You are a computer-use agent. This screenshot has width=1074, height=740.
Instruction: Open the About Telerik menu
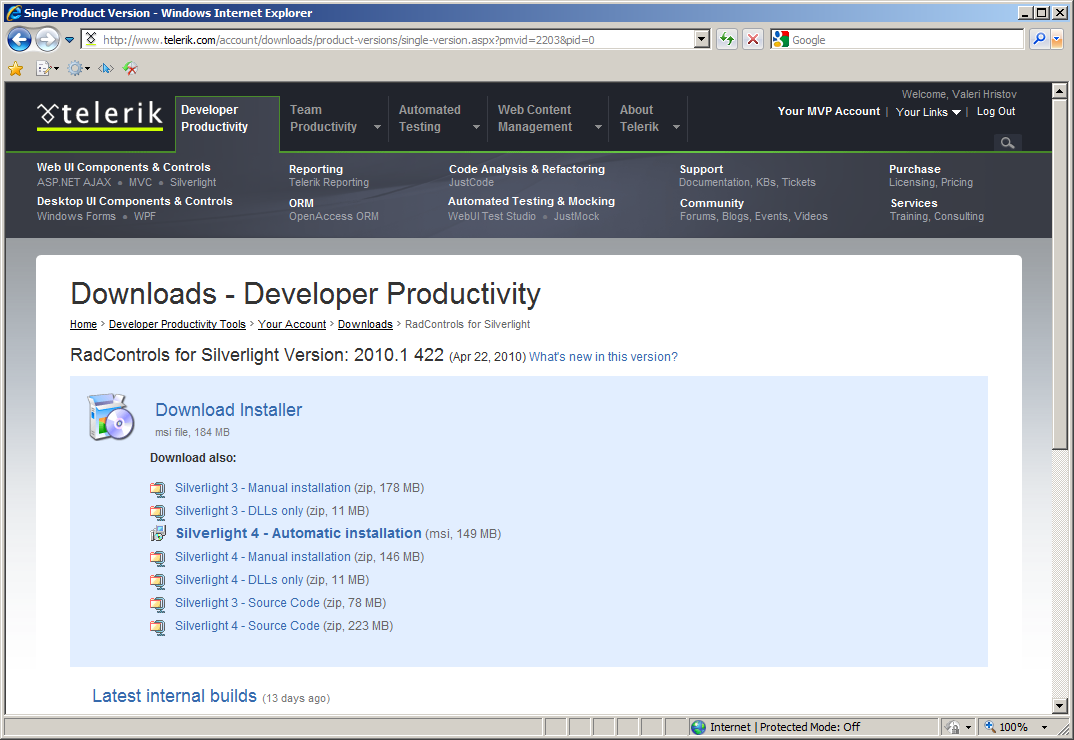pyautogui.click(x=649, y=118)
